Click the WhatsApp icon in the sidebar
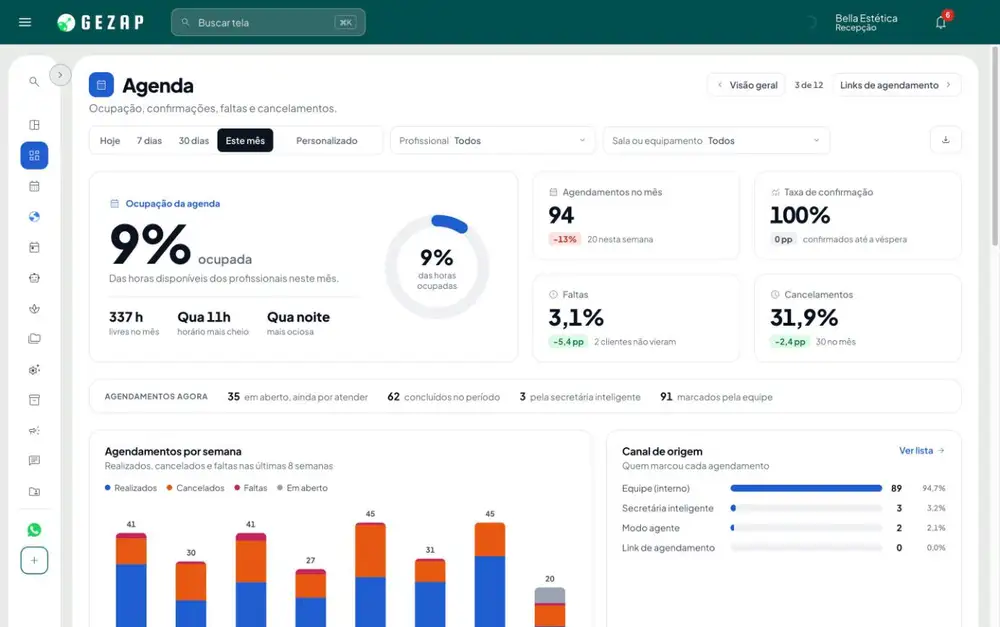1000x627 pixels. point(34,530)
